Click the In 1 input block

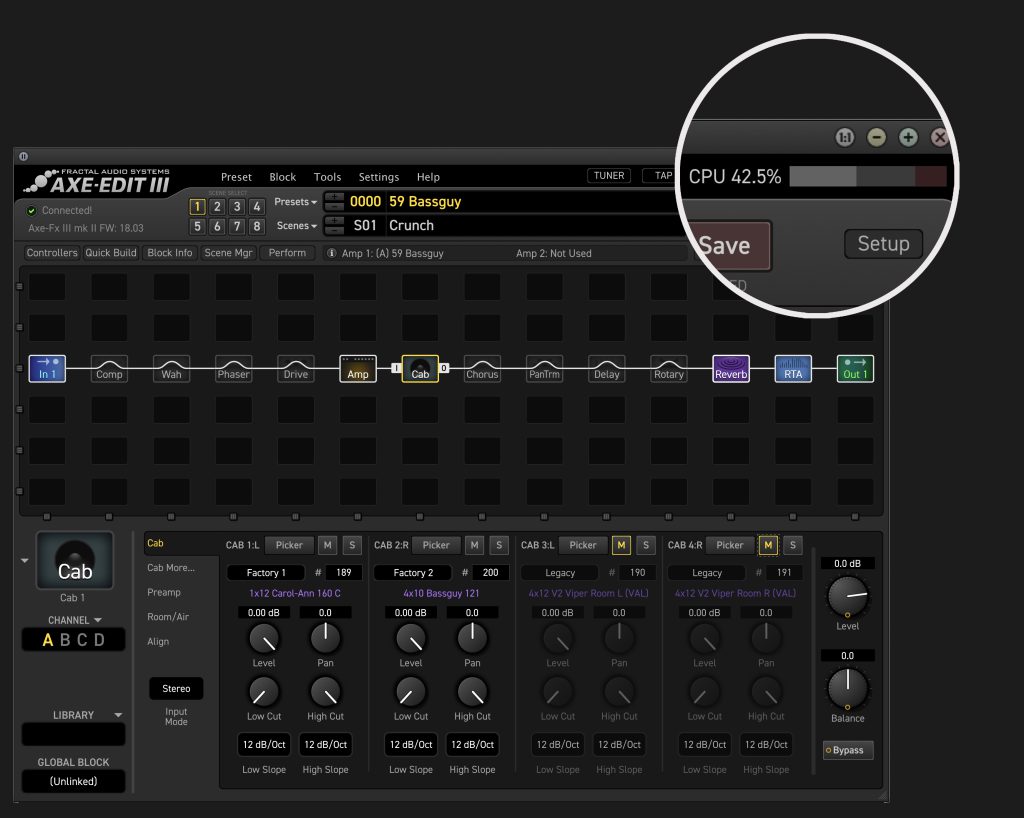pos(47,369)
